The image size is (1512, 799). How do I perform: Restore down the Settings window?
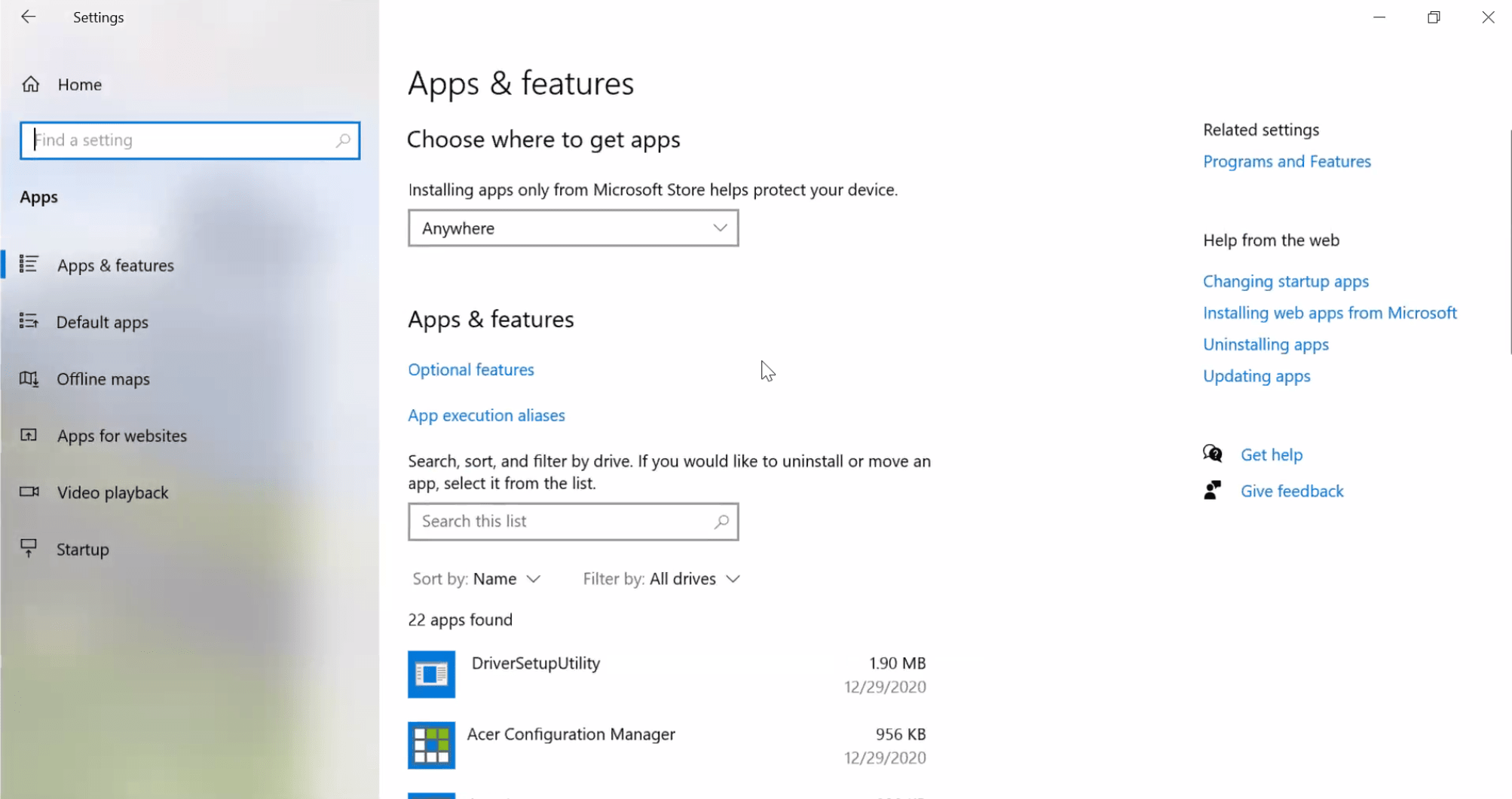click(1434, 17)
